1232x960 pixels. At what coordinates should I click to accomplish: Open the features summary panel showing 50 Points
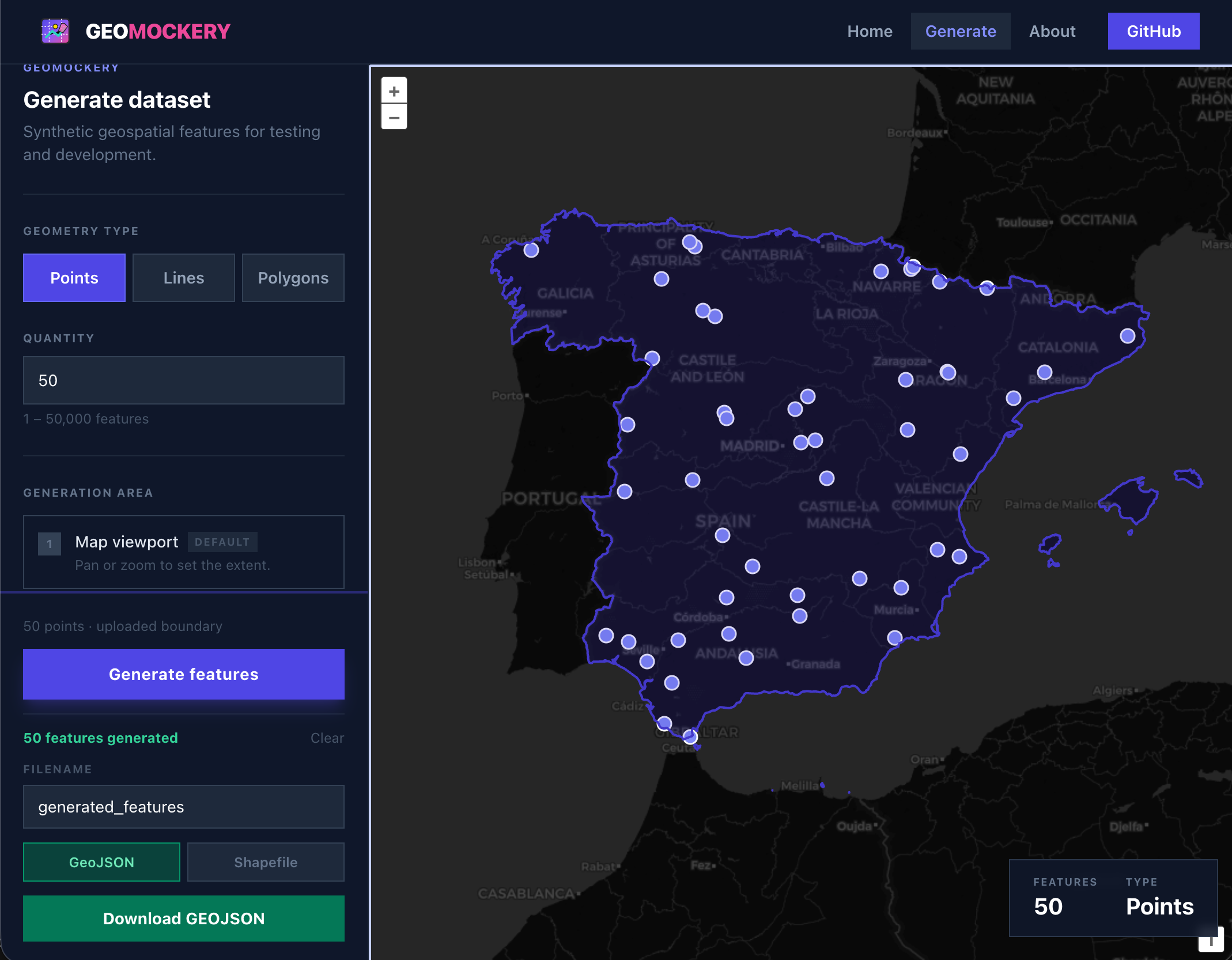coord(1113,897)
